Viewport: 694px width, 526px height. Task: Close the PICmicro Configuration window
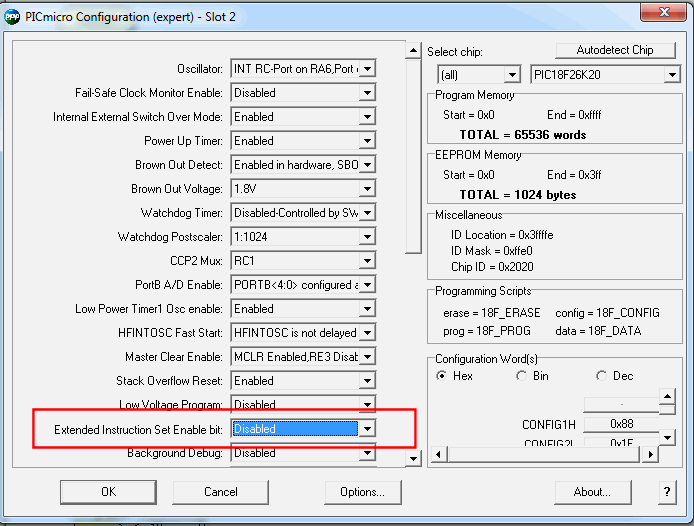point(663,12)
